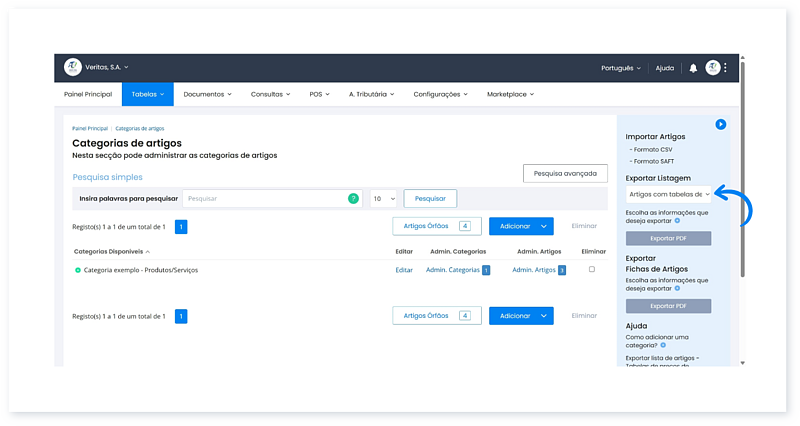Expand the top Adicionar button arrow

[x=543, y=227]
